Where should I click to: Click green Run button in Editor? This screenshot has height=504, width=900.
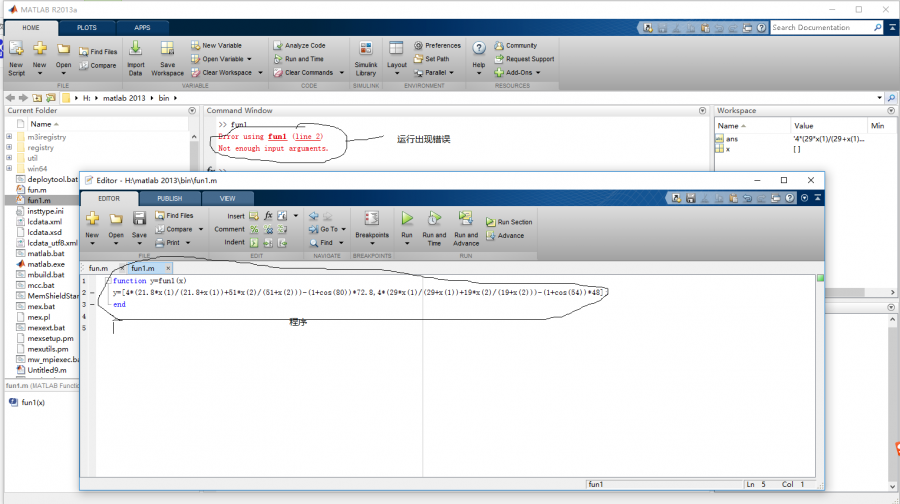click(407, 218)
